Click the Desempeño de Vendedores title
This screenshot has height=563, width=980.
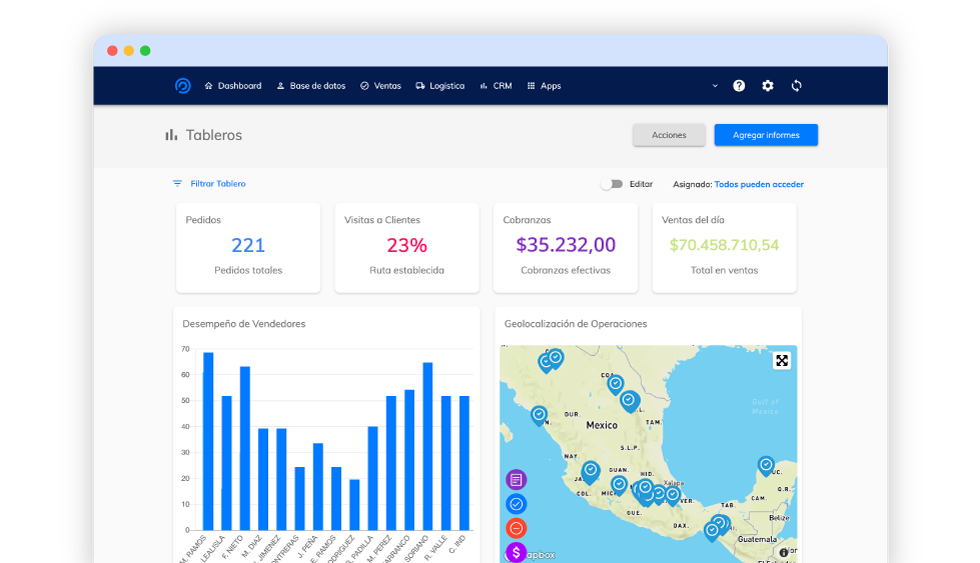pos(244,324)
